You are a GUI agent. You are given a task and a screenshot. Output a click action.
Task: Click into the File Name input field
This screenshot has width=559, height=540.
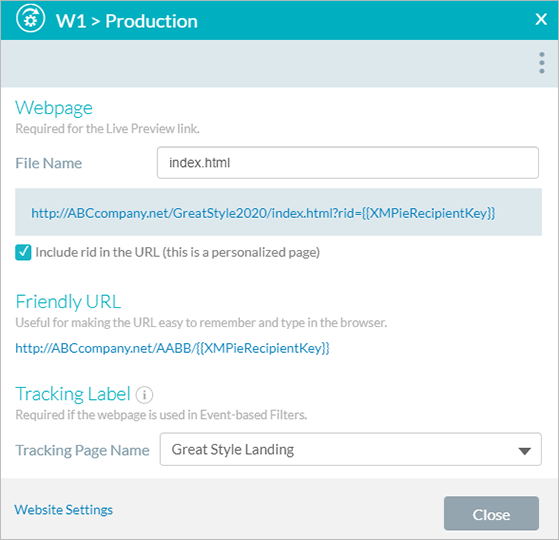(348, 163)
